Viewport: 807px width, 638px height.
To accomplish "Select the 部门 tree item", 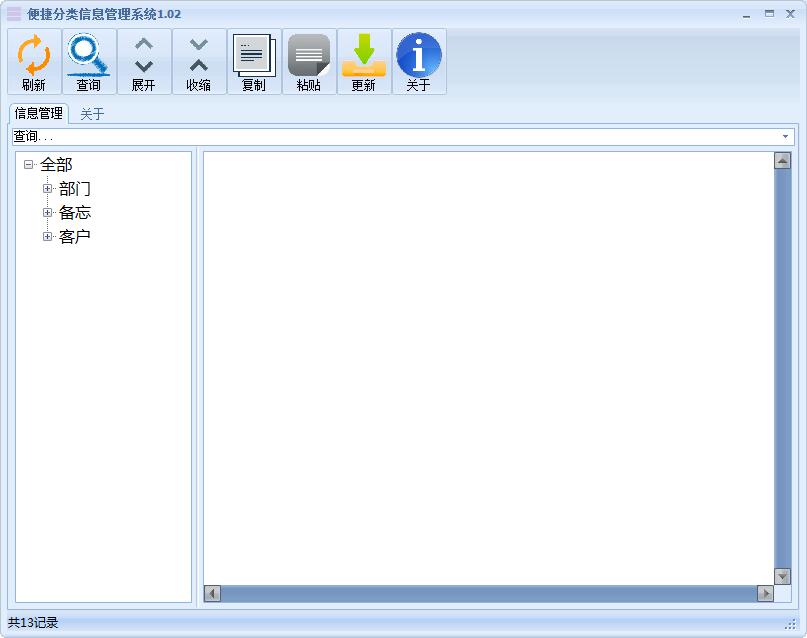I will (x=75, y=189).
